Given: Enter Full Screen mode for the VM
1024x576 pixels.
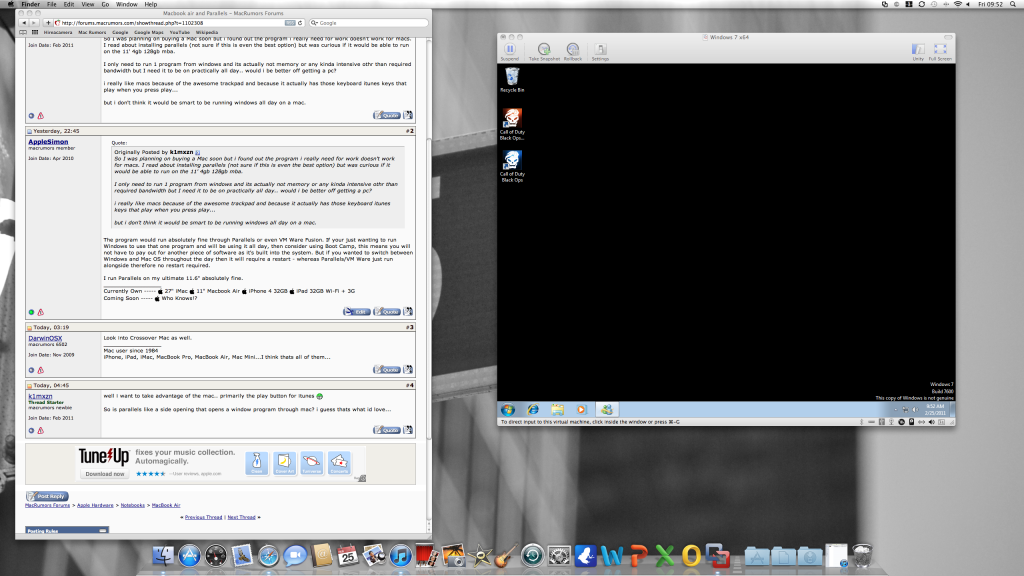Looking at the screenshot, I should pyautogui.click(x=940, y=50).
